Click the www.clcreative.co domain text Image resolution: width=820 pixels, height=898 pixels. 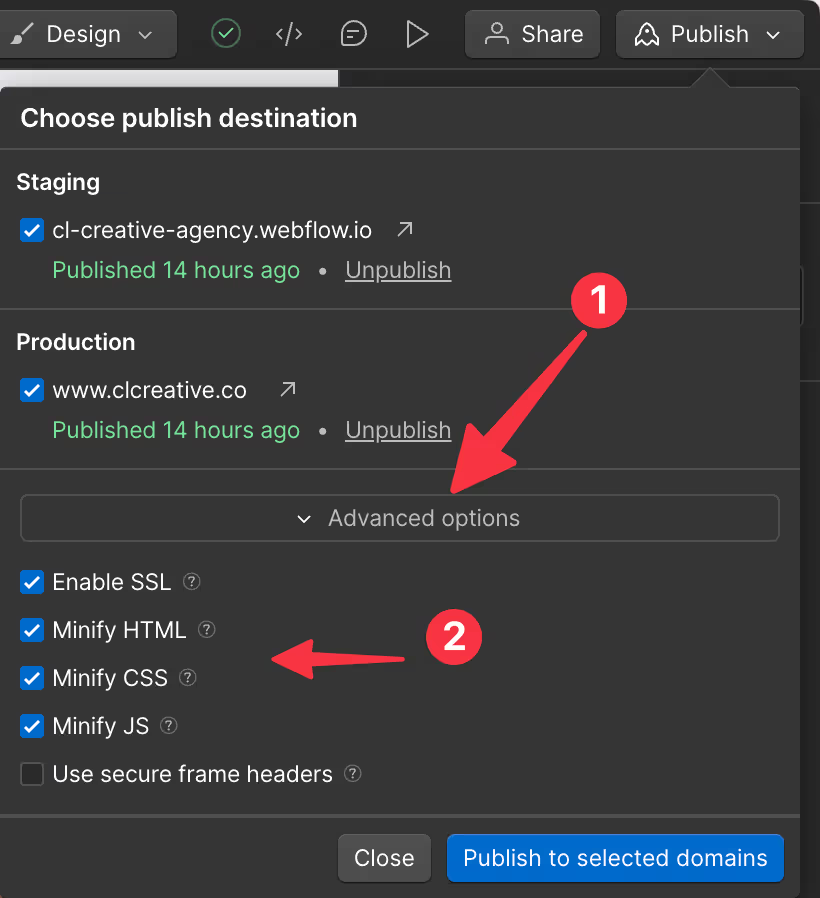coord(149,390)
